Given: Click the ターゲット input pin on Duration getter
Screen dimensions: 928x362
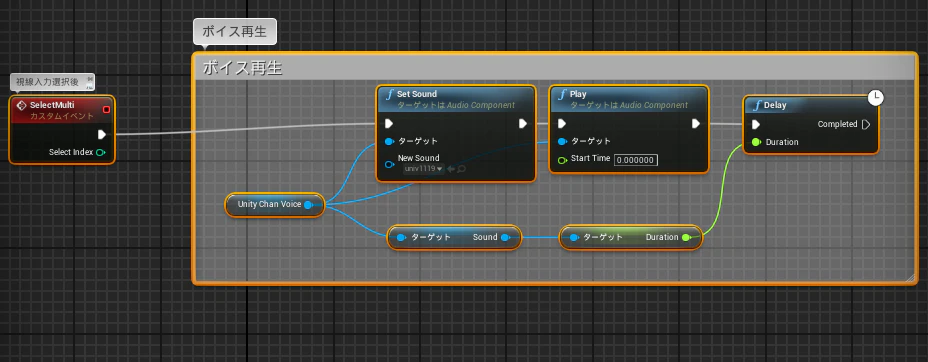Looking at the screenshot, I should pyautogui.click(x=573, y=237).
